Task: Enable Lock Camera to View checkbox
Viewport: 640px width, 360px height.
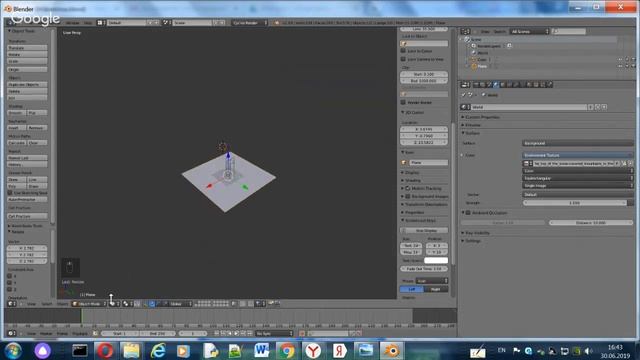Action: [x=403, y=59]
